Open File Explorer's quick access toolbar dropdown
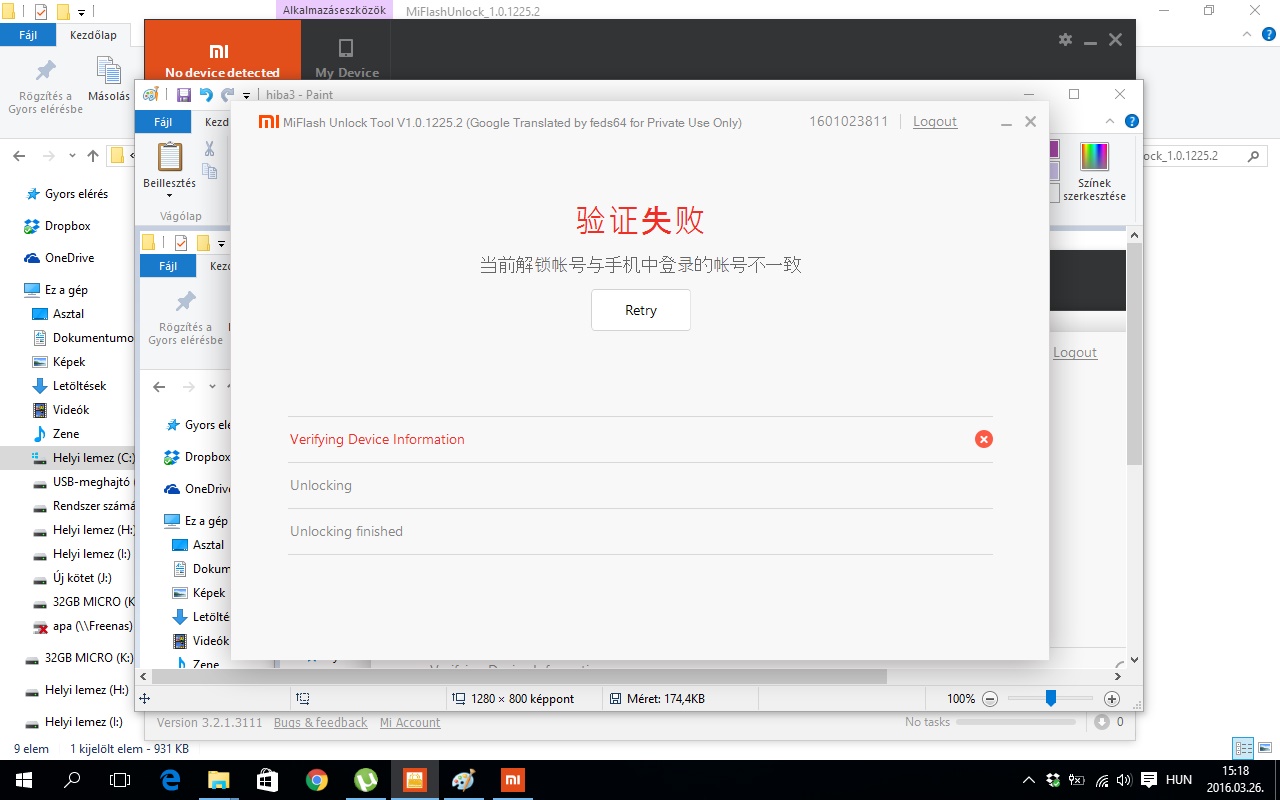Viewport: 1280px width, 800px height. [x=81, y=12]
